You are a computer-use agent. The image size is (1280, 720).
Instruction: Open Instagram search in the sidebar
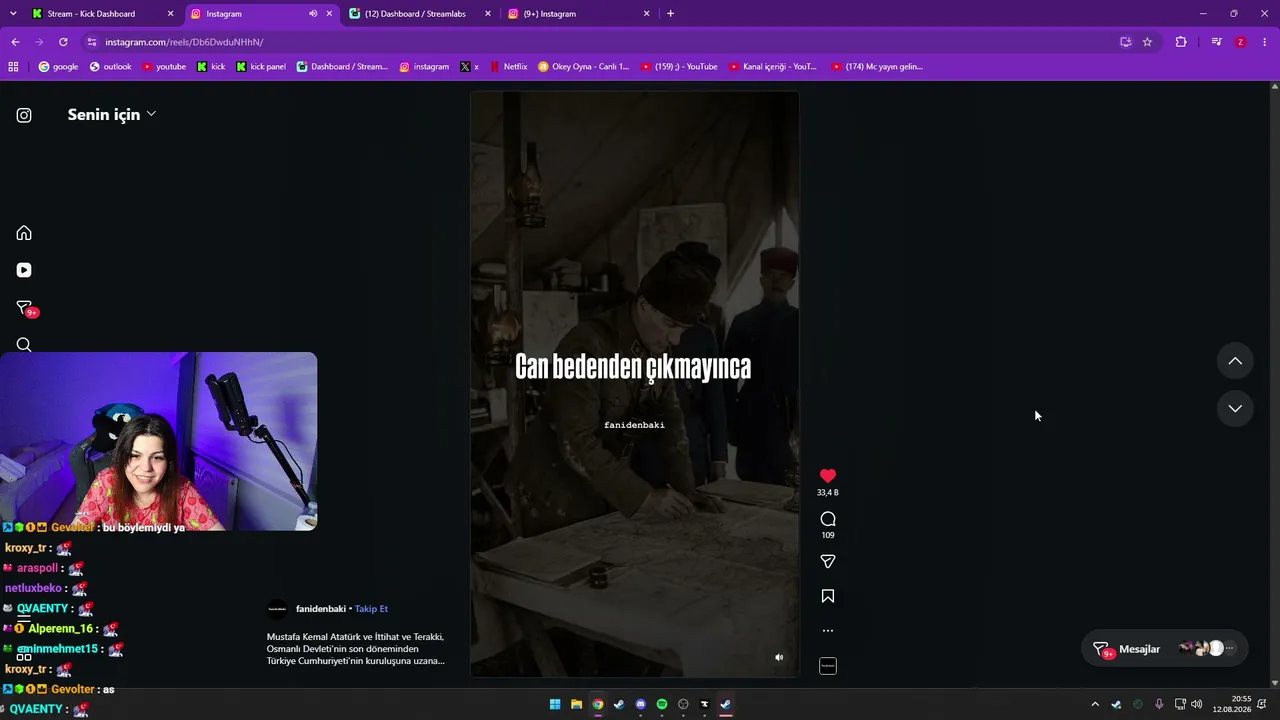pos(24,345)
